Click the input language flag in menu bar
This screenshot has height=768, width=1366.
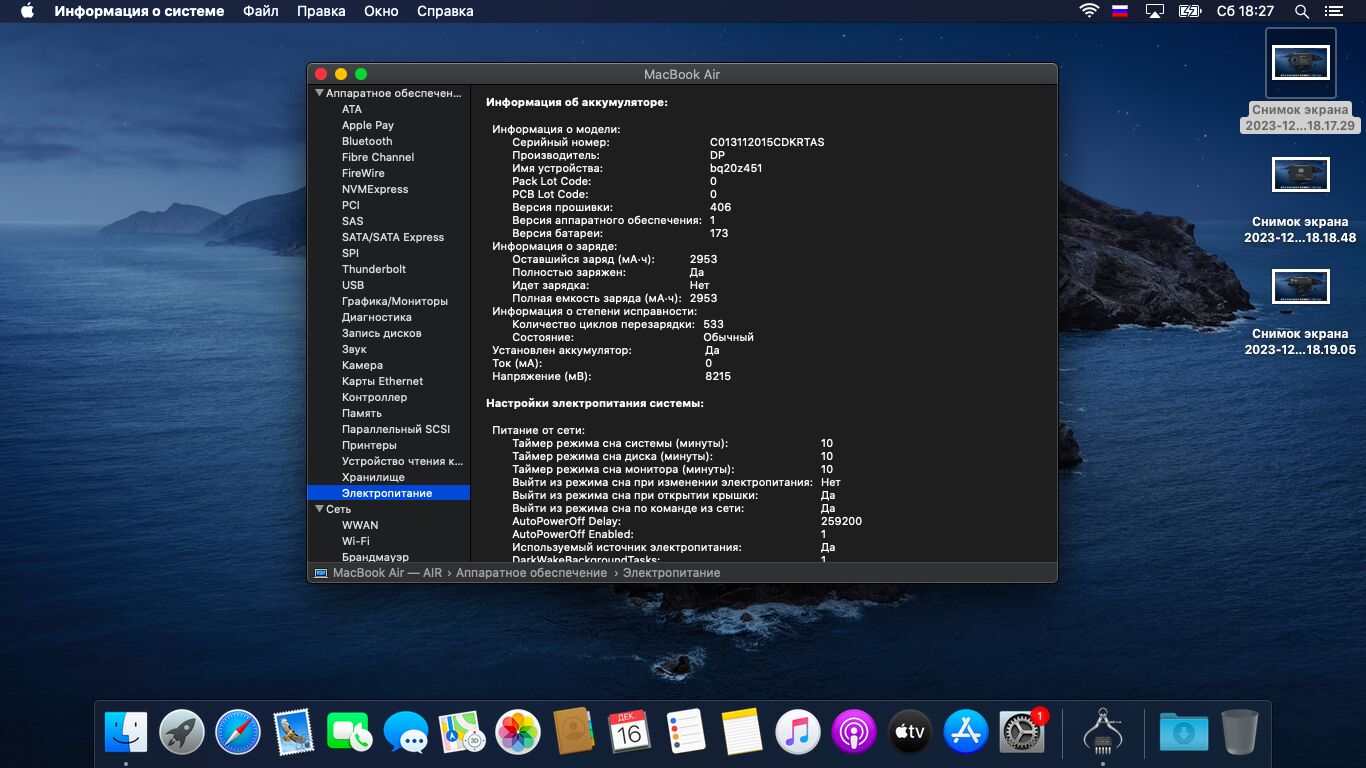tap(1121, 11)
